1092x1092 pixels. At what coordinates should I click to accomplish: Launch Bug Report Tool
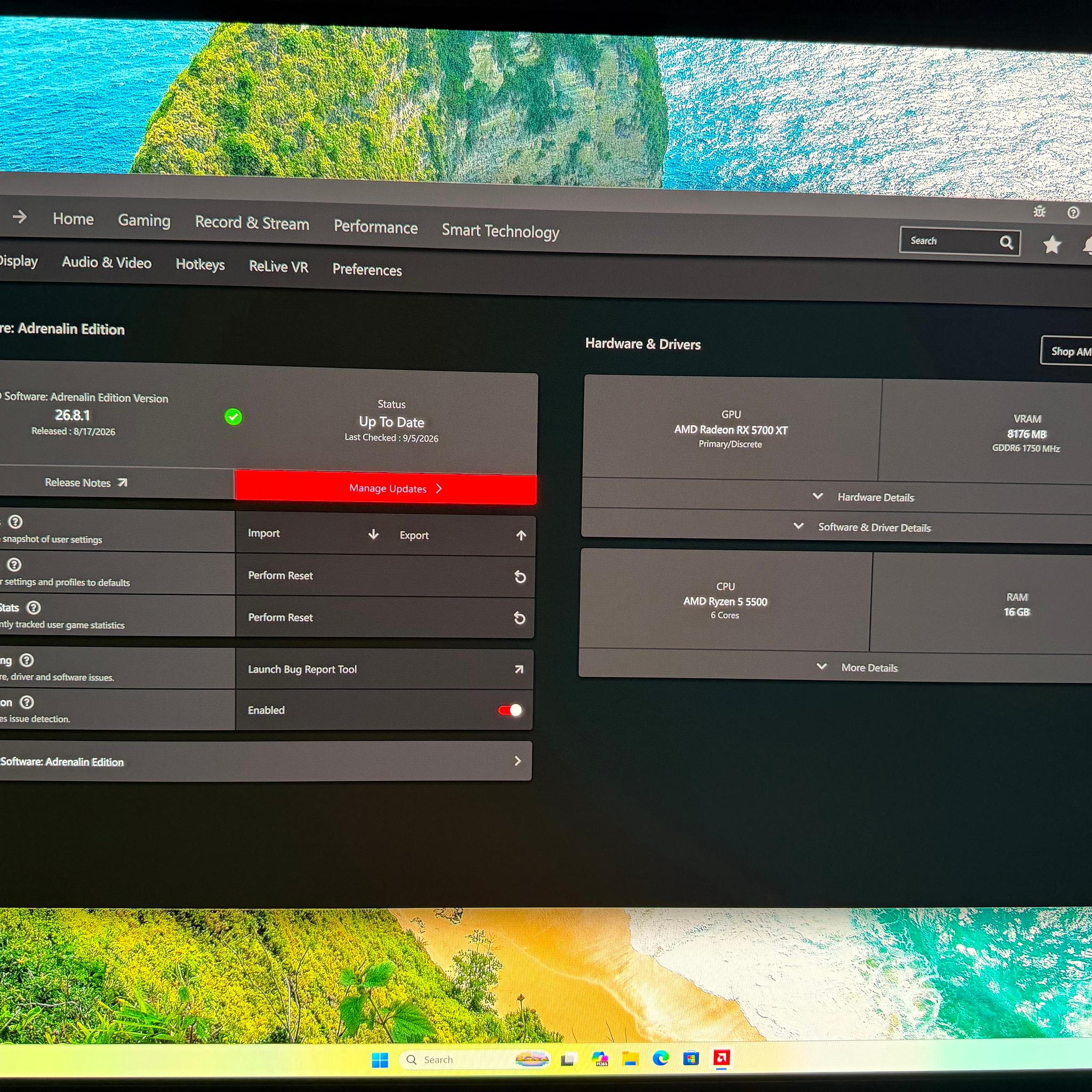[x=384, y=669]
